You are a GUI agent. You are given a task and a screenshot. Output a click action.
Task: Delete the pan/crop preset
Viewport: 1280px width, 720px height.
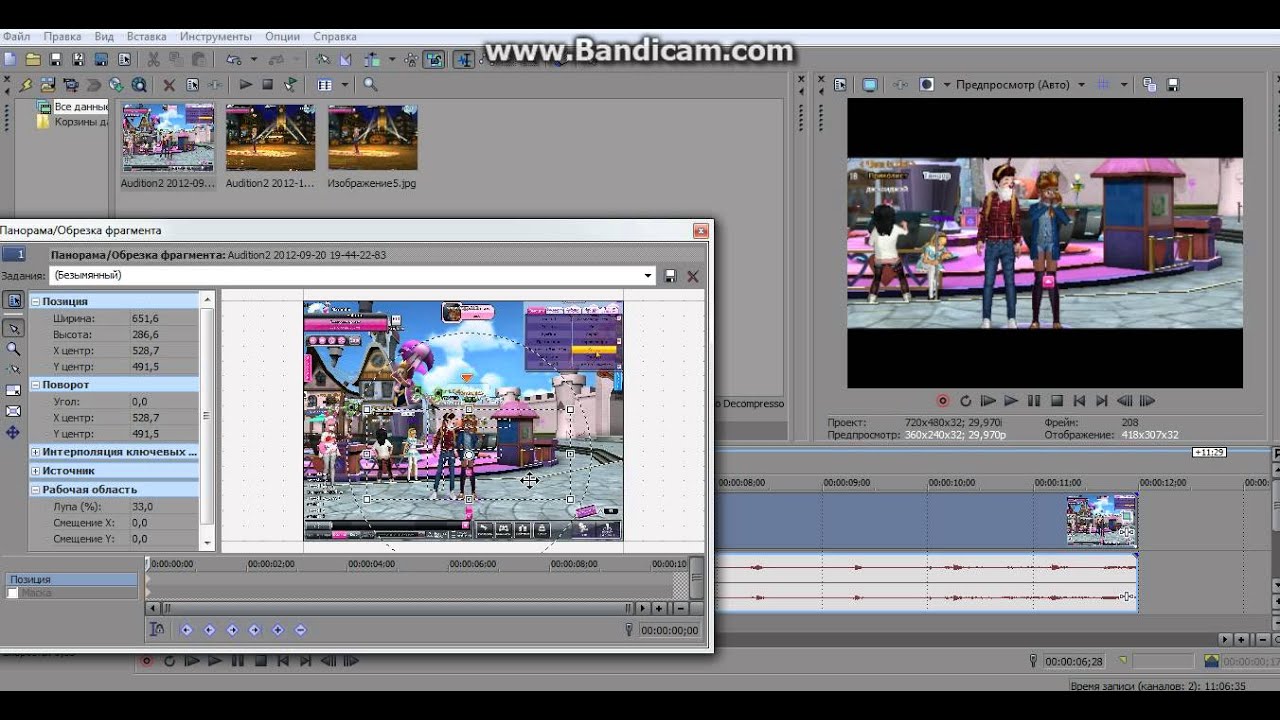click(692, 276)
